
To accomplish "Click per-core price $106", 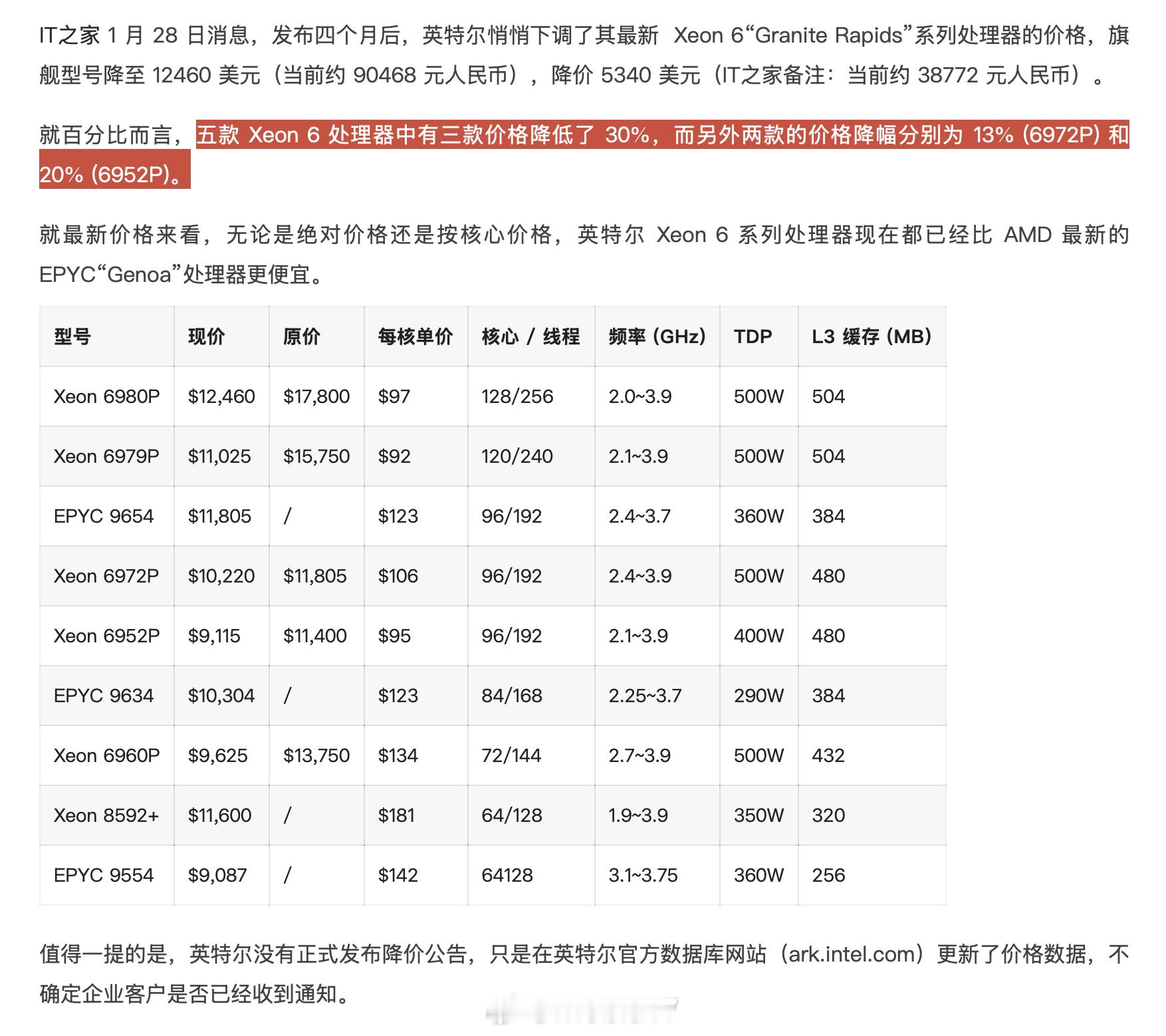I will [398, 576].
